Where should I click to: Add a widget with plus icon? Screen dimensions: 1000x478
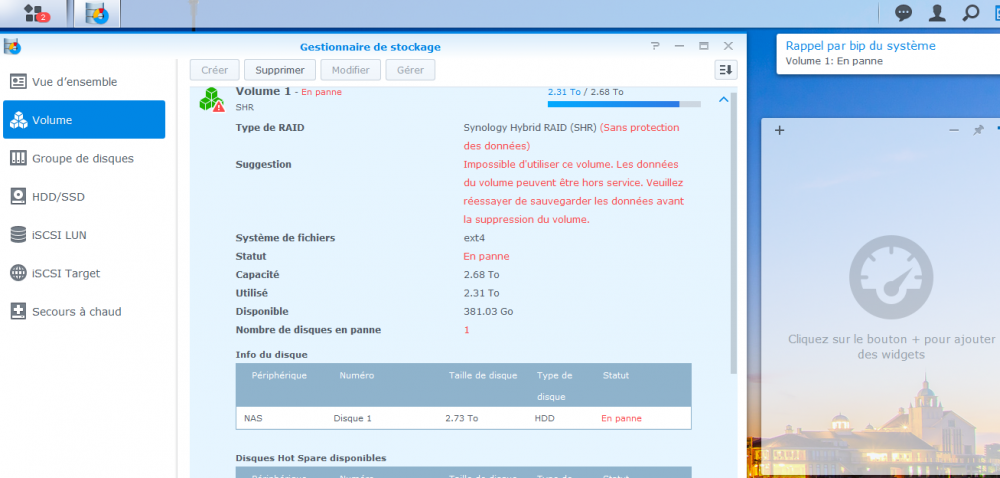pos(779,131)
